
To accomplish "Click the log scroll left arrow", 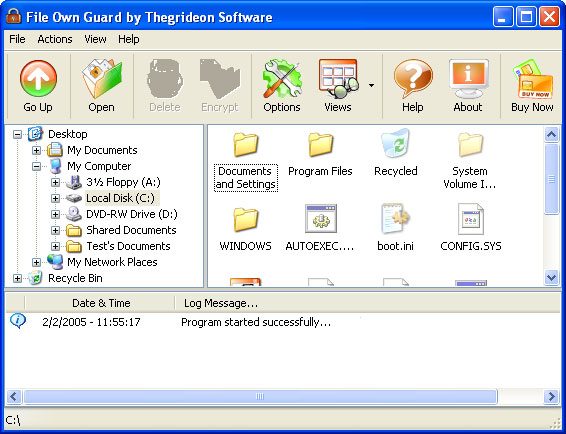I will click(14, 396).
